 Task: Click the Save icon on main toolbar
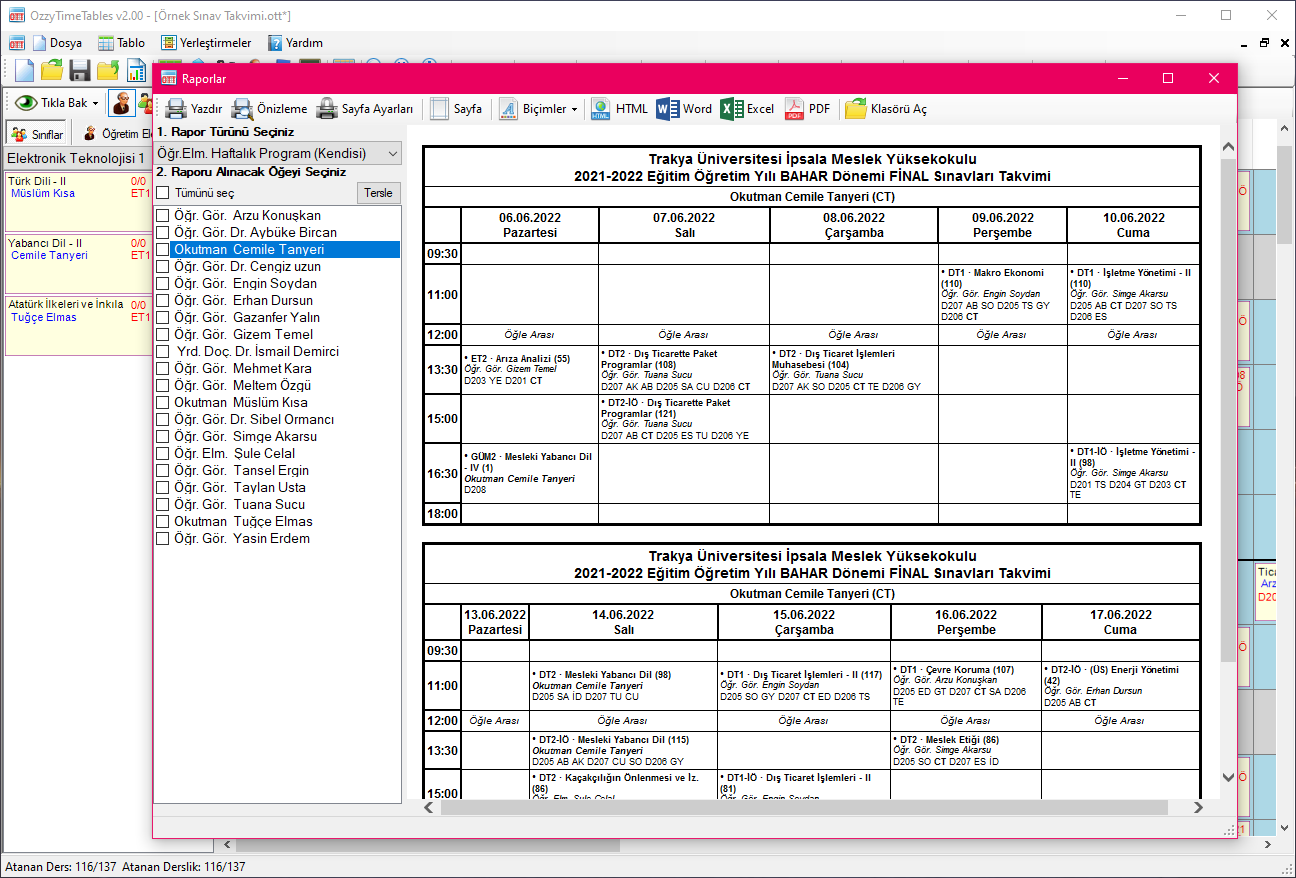click(x=79, y=70)
